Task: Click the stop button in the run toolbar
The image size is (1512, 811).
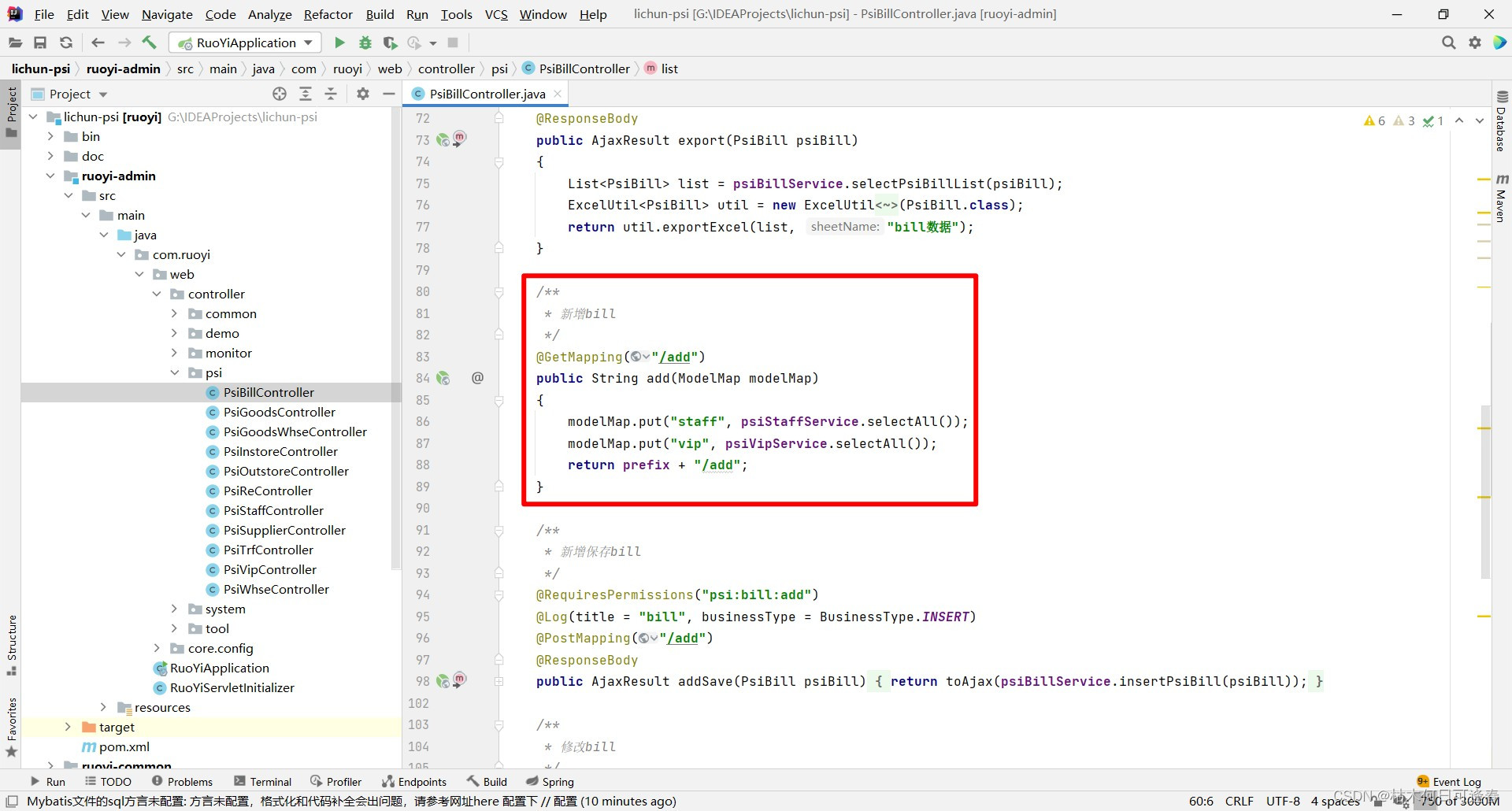Action: 453,43
